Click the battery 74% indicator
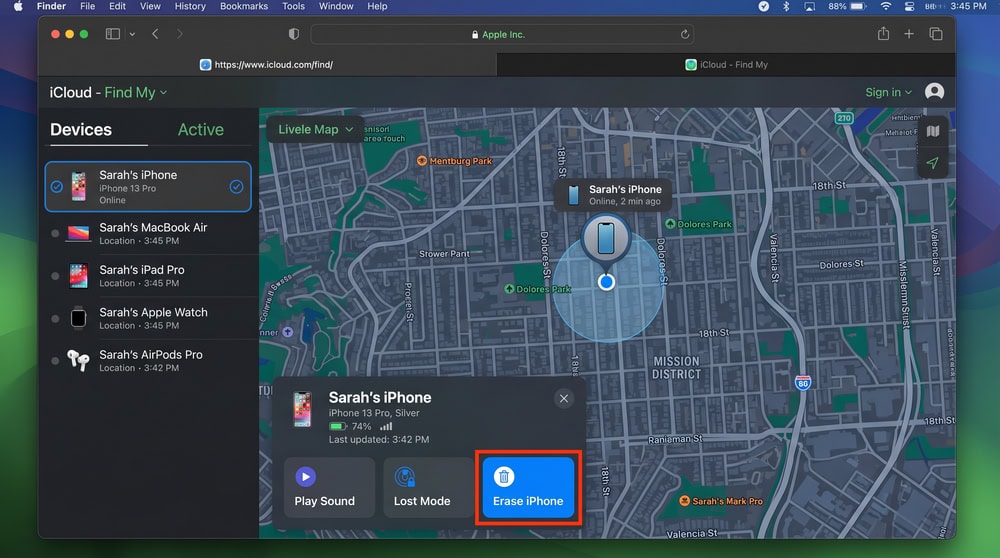1000x558 pixels. [350, 427]
